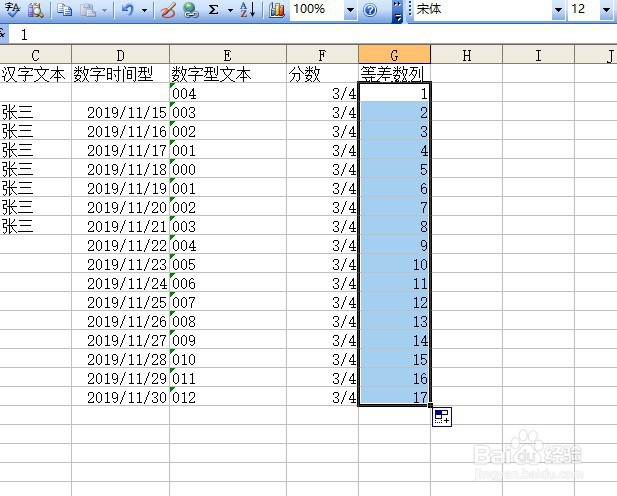Select 张三 cell beside 2019/11/21

(x=35, y=226)
